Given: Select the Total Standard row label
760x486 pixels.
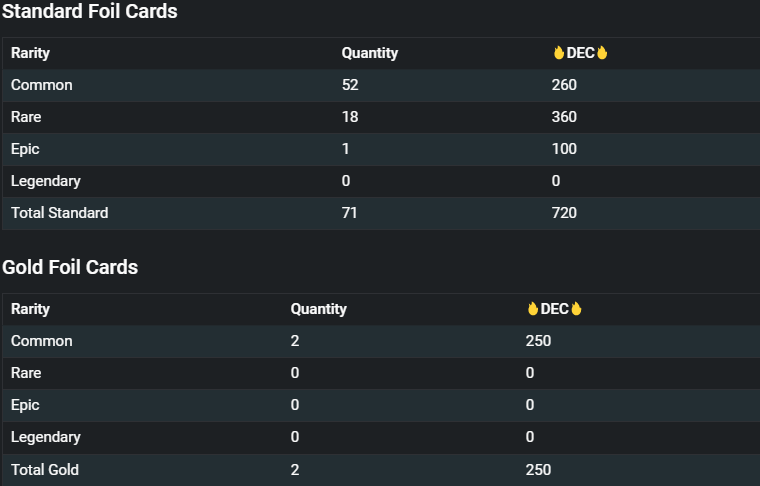Looking at the screenshot, I should click(59, 213).
